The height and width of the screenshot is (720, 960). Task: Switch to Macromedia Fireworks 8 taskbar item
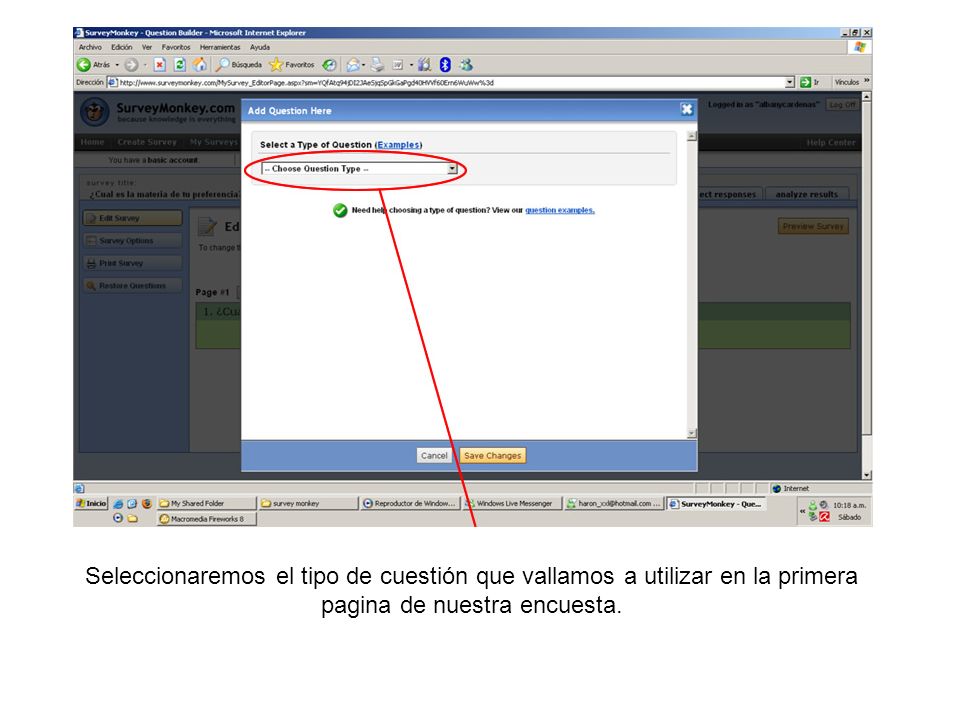click(x=206, y=519)
